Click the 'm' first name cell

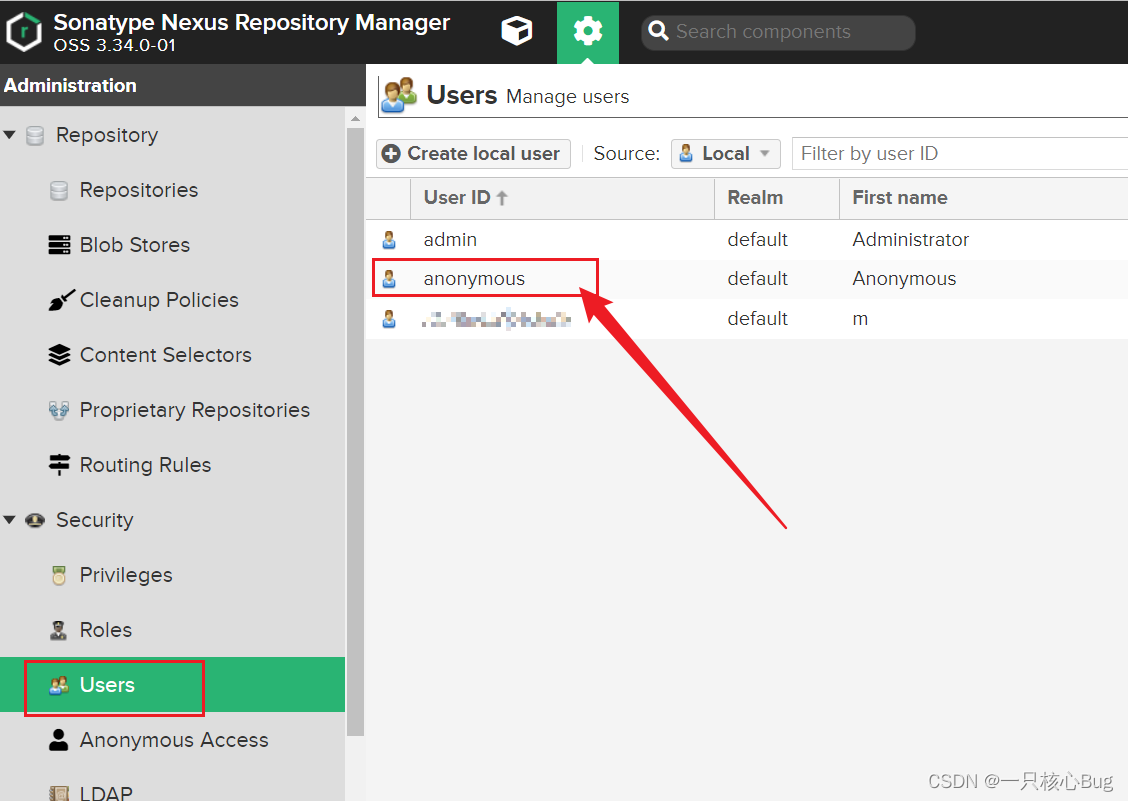(x=860, y=319)
